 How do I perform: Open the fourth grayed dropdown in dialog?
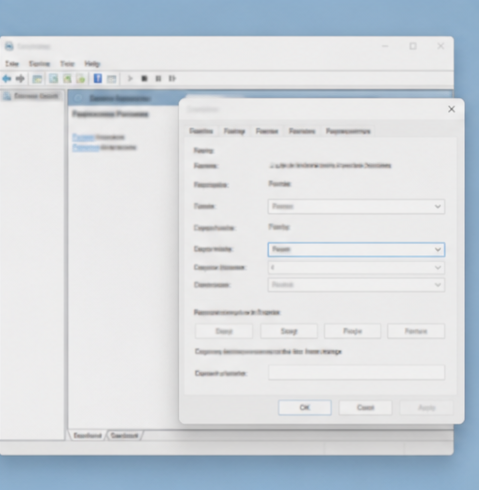pos(356,285)
